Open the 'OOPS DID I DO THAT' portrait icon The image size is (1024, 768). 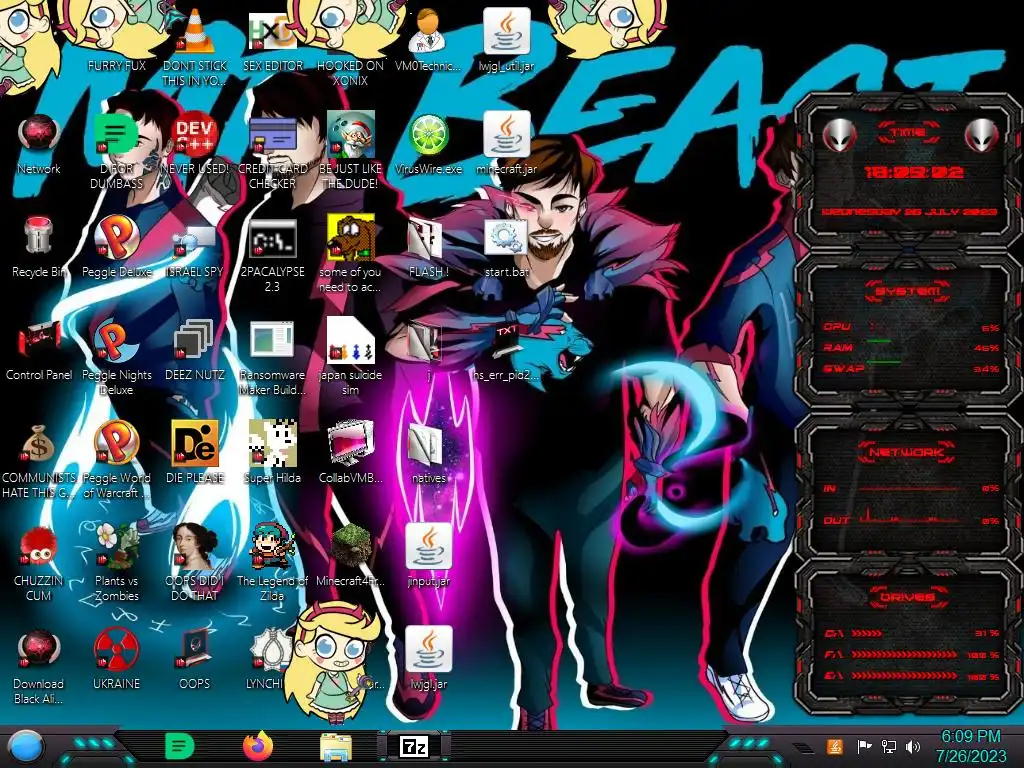pyautogui.click(x=195, y=547)
